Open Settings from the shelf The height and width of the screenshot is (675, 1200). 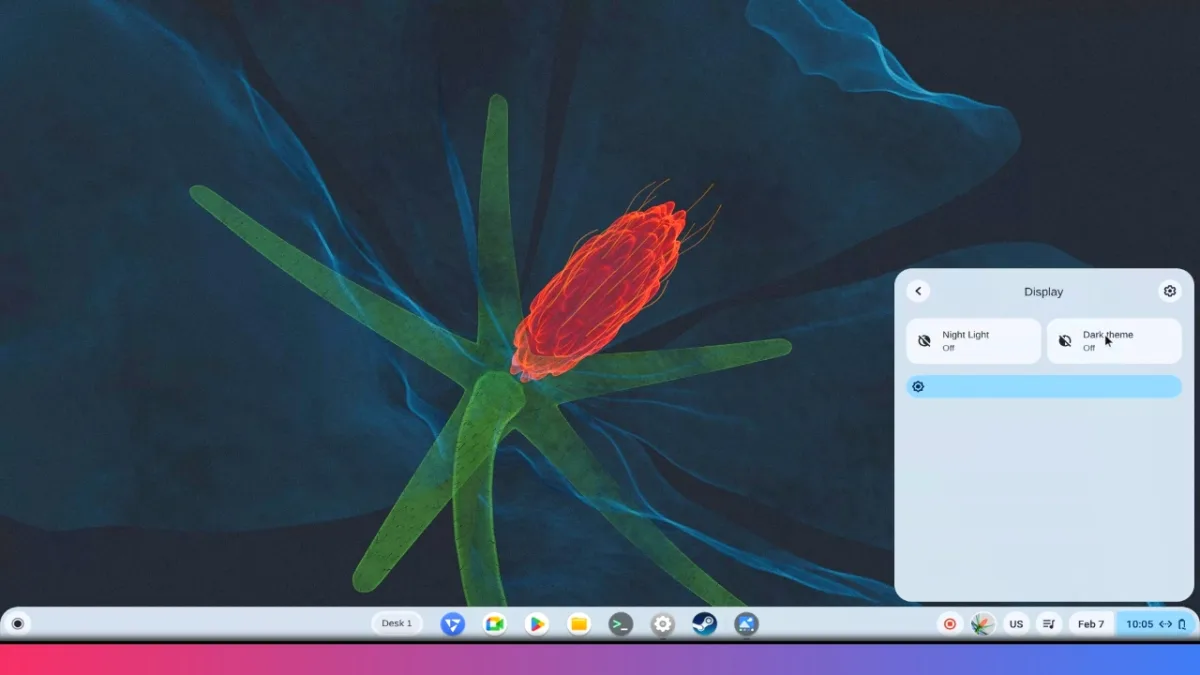[663, 624]
